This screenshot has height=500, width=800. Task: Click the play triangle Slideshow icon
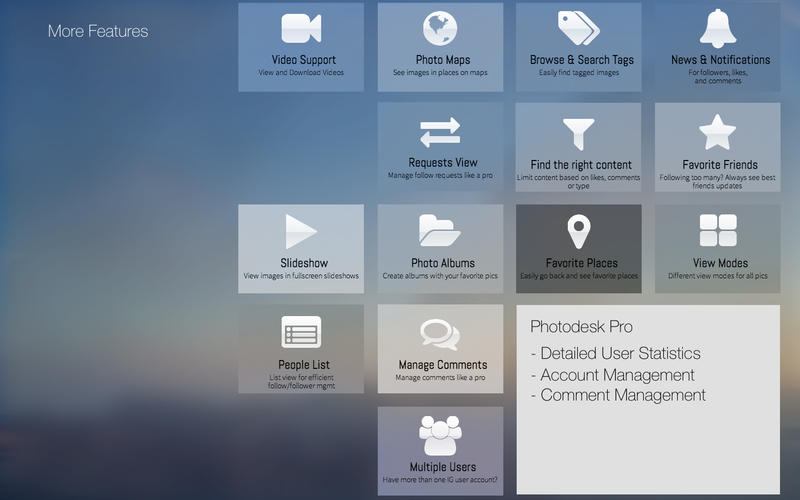(301, 232)
